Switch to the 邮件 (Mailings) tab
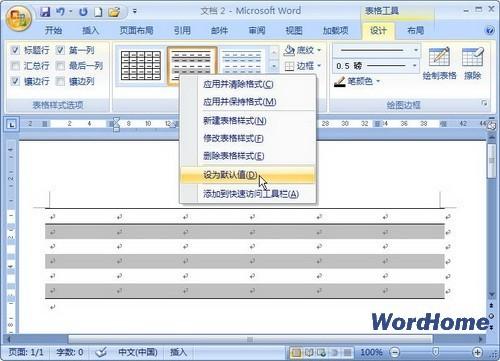 [x=220, y=31]
